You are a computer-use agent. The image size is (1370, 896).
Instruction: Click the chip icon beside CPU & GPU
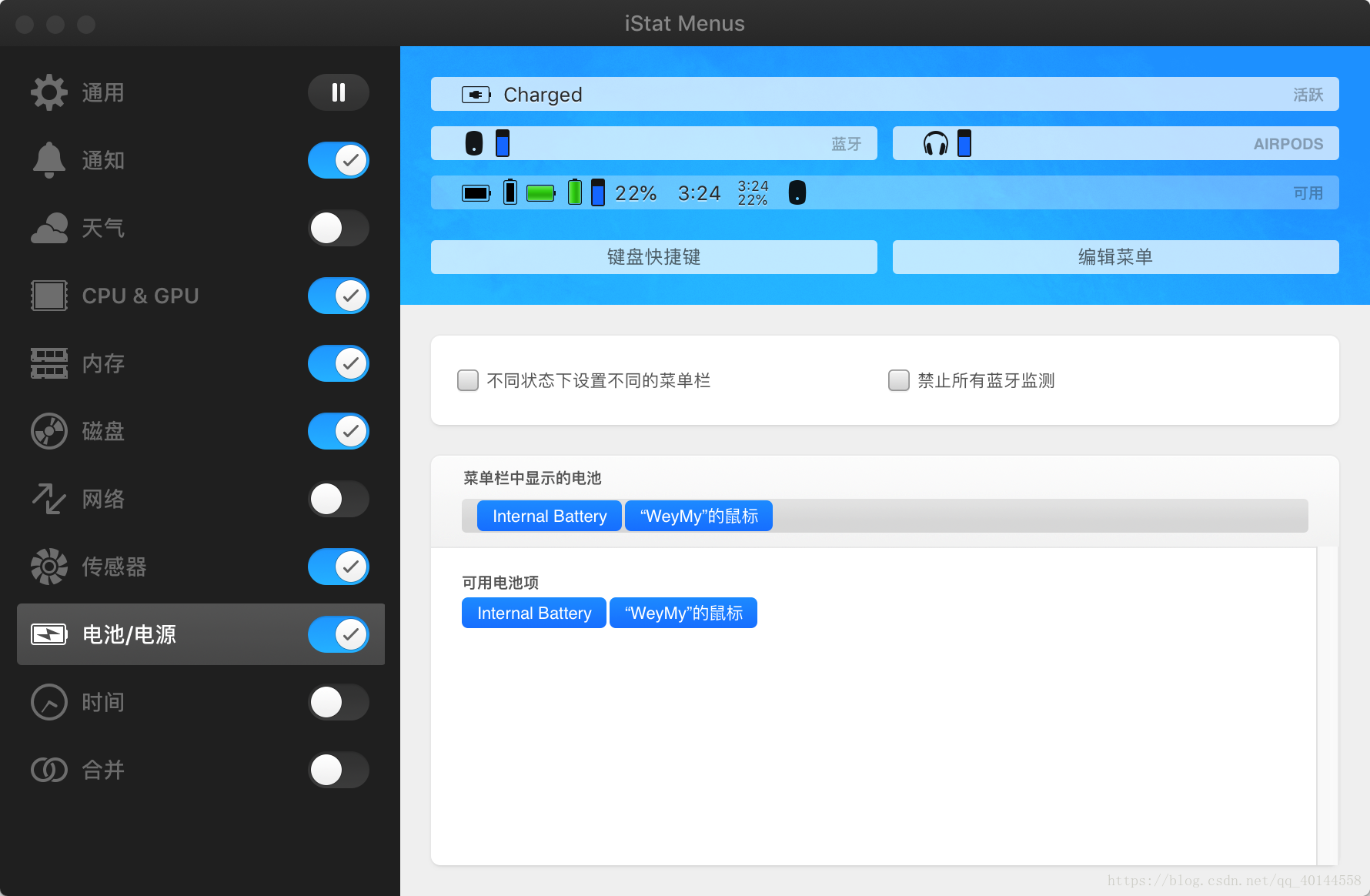point(49,296)
